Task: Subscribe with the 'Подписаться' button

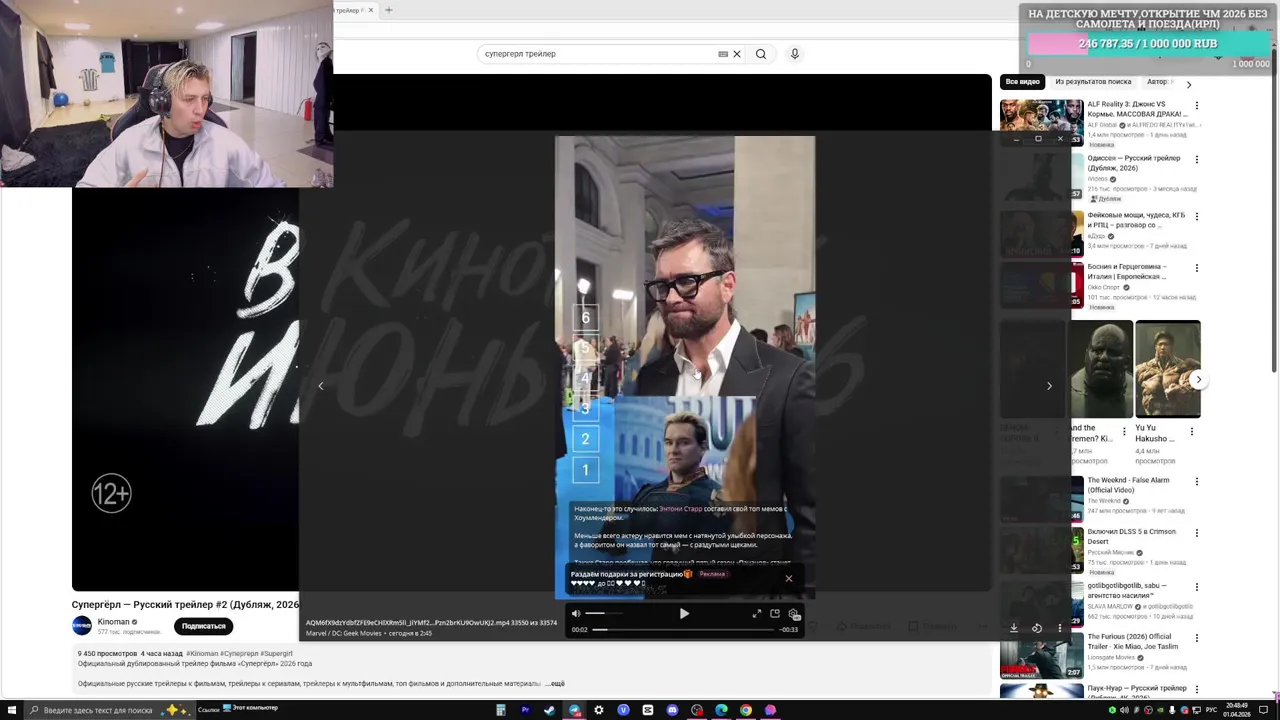Action: pyautogui.click(x=204, y=626)
